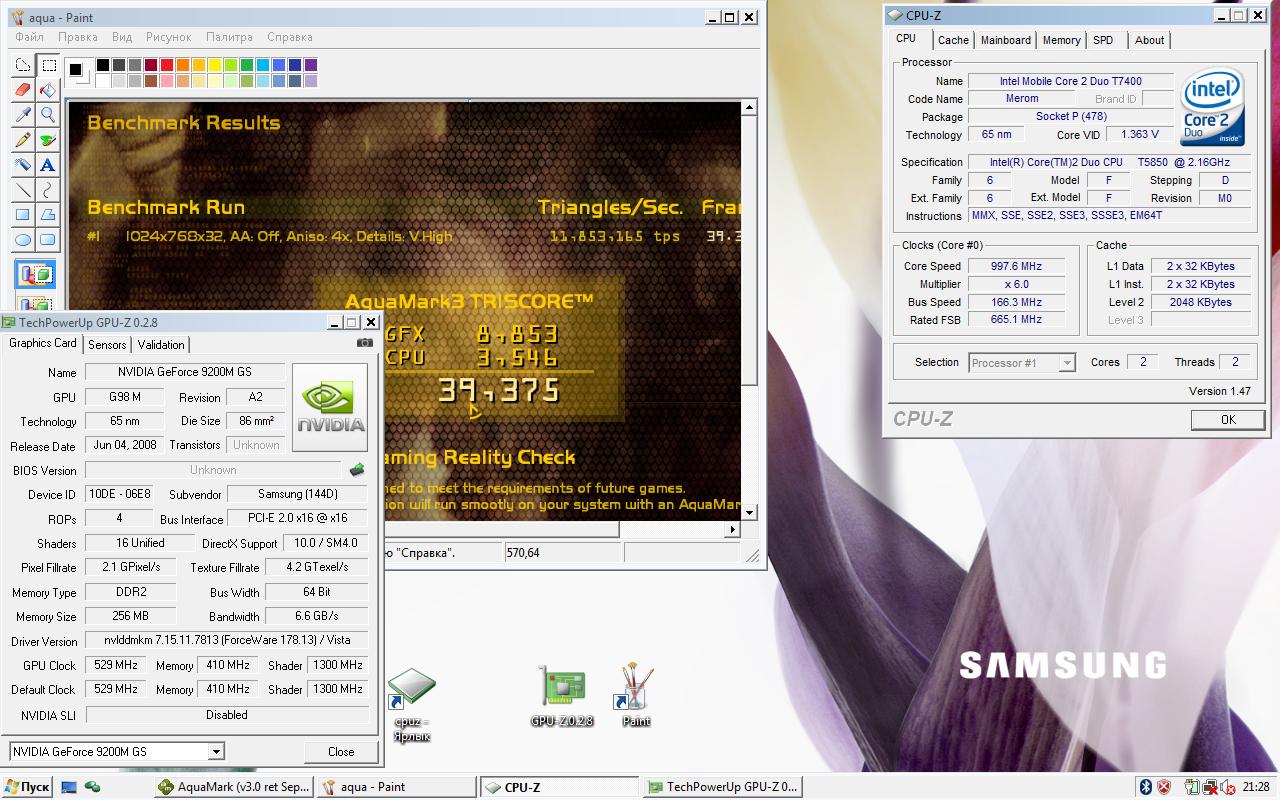1280x800 pixels.
Task: Click the Intel Core 2 Duo logo in CPU-Z
Action: click(1212, 106)
